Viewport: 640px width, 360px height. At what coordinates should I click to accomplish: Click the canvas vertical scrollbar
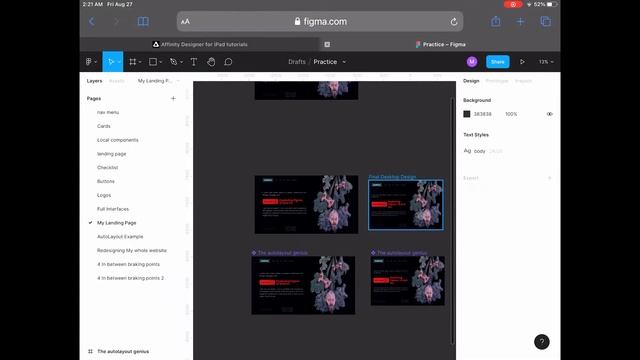coord(452,220)
